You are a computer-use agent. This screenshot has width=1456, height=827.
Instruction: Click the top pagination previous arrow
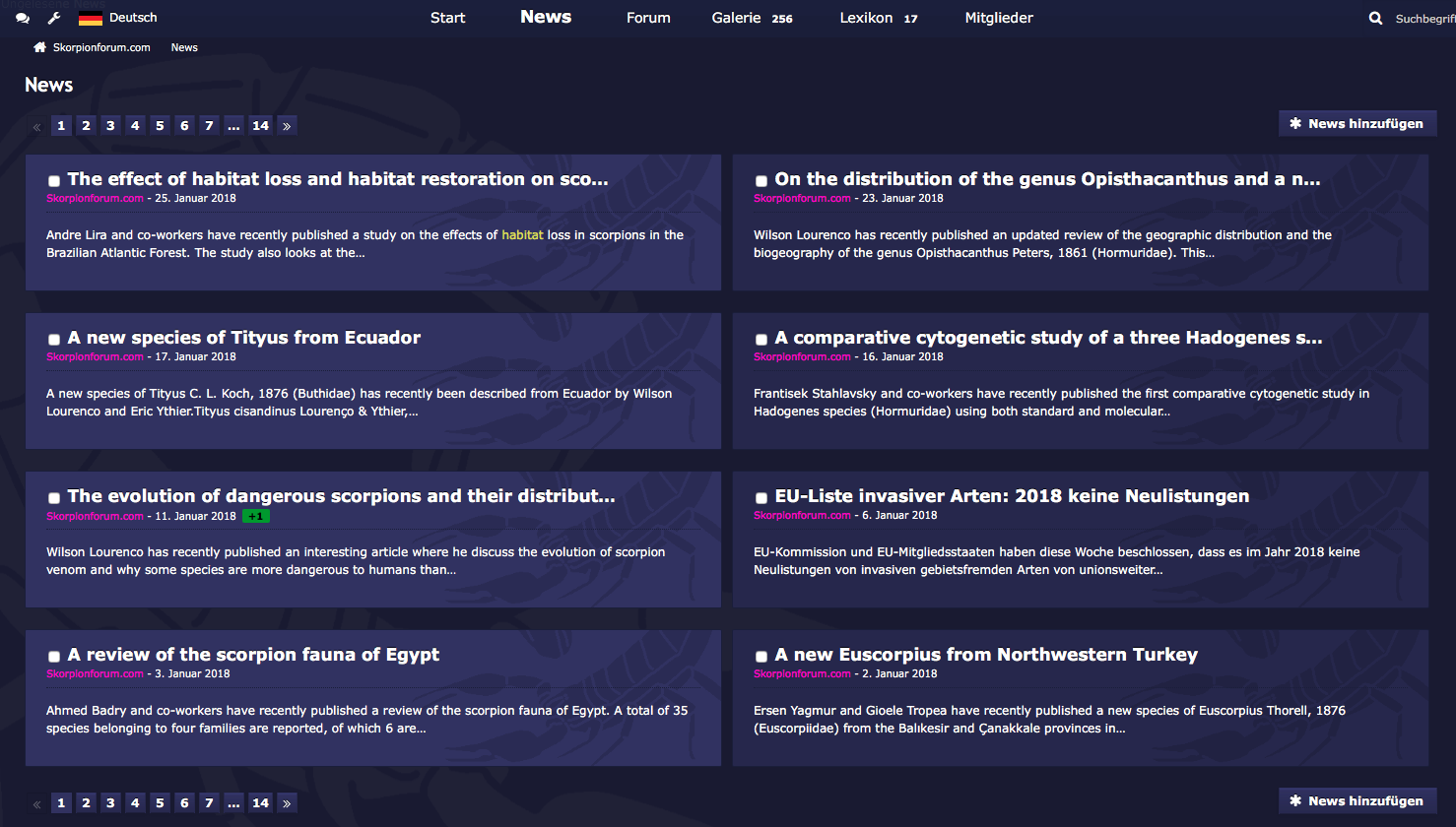[36, 126]
